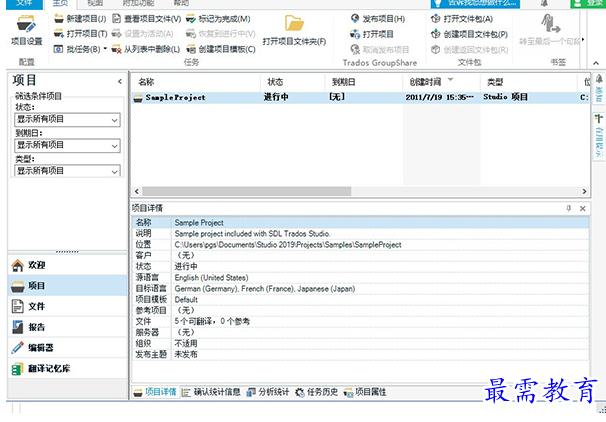Click the project list horizontal scrollbar thumb
This screenshot has height=422, width=606.
point(247,191)
